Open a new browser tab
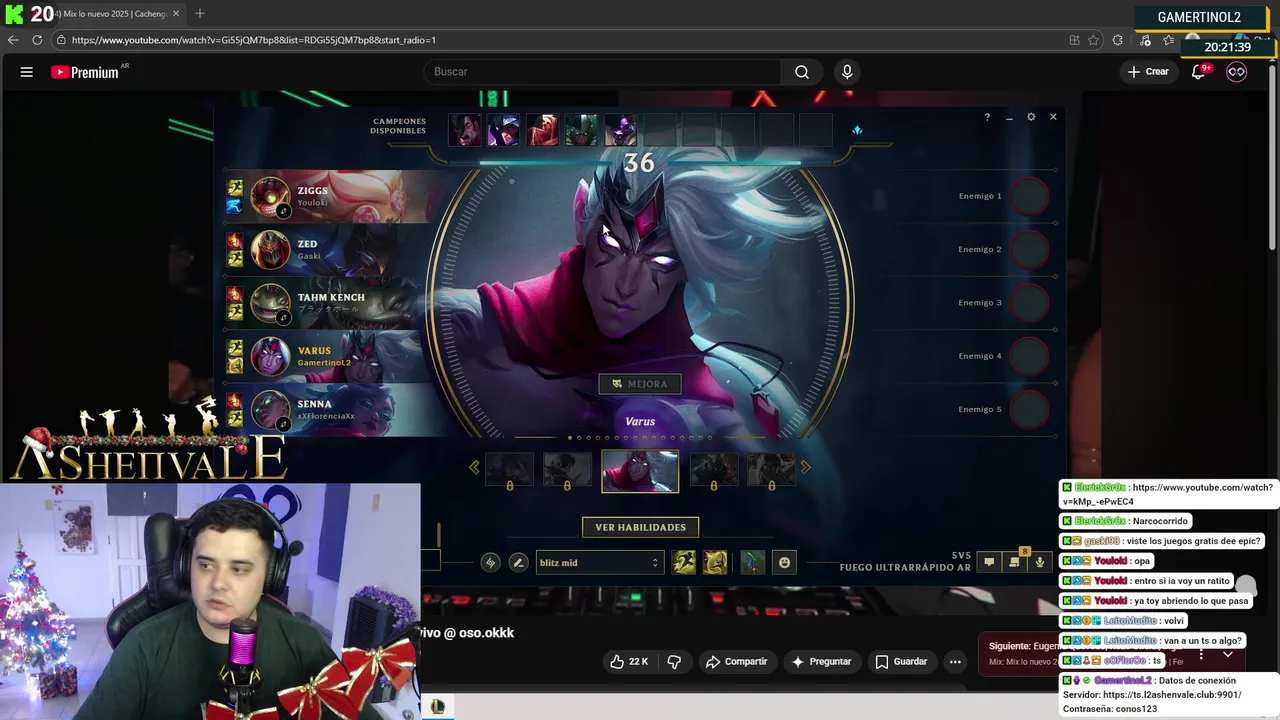Image resolution: width=1280 pixels, height=720 pixels. (200, 14)
